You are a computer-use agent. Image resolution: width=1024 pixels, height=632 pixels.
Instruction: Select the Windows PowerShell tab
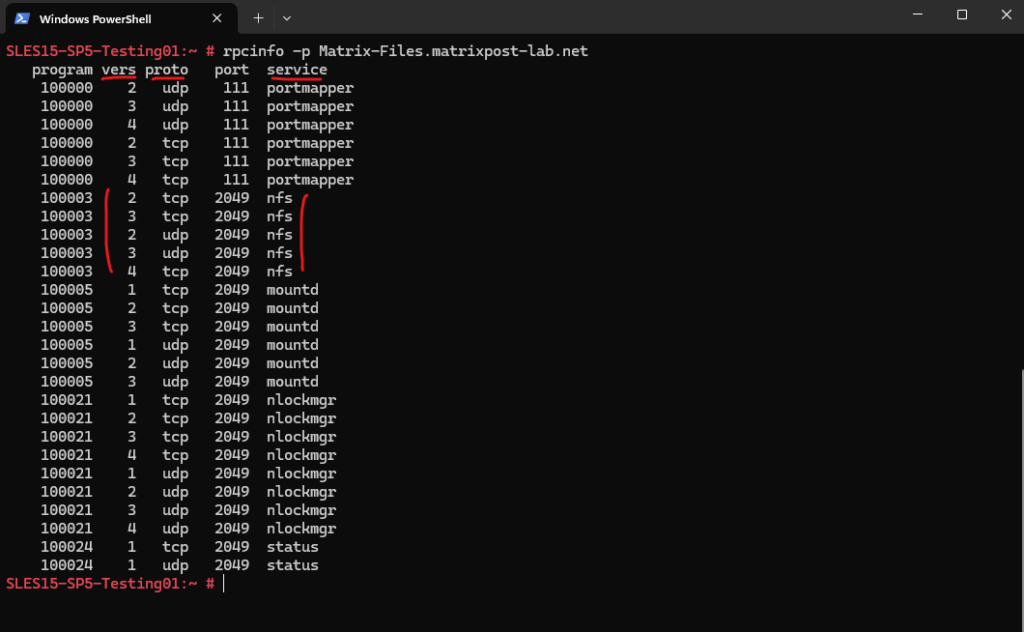[110, 18]
